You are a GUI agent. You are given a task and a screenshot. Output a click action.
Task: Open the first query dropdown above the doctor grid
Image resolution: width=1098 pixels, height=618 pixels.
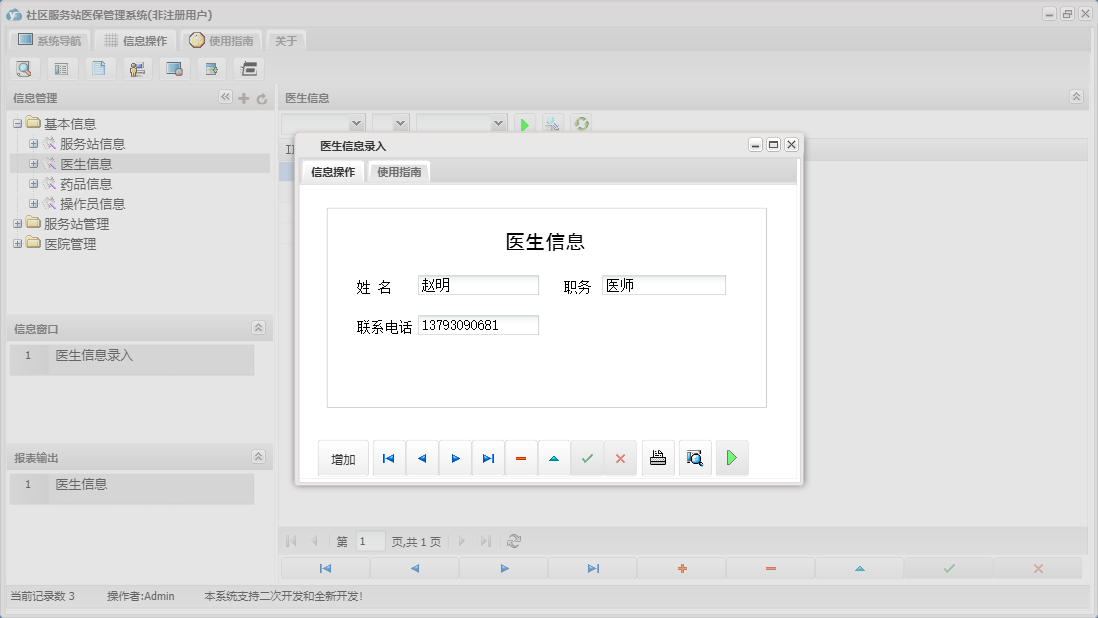click(321, 123)
